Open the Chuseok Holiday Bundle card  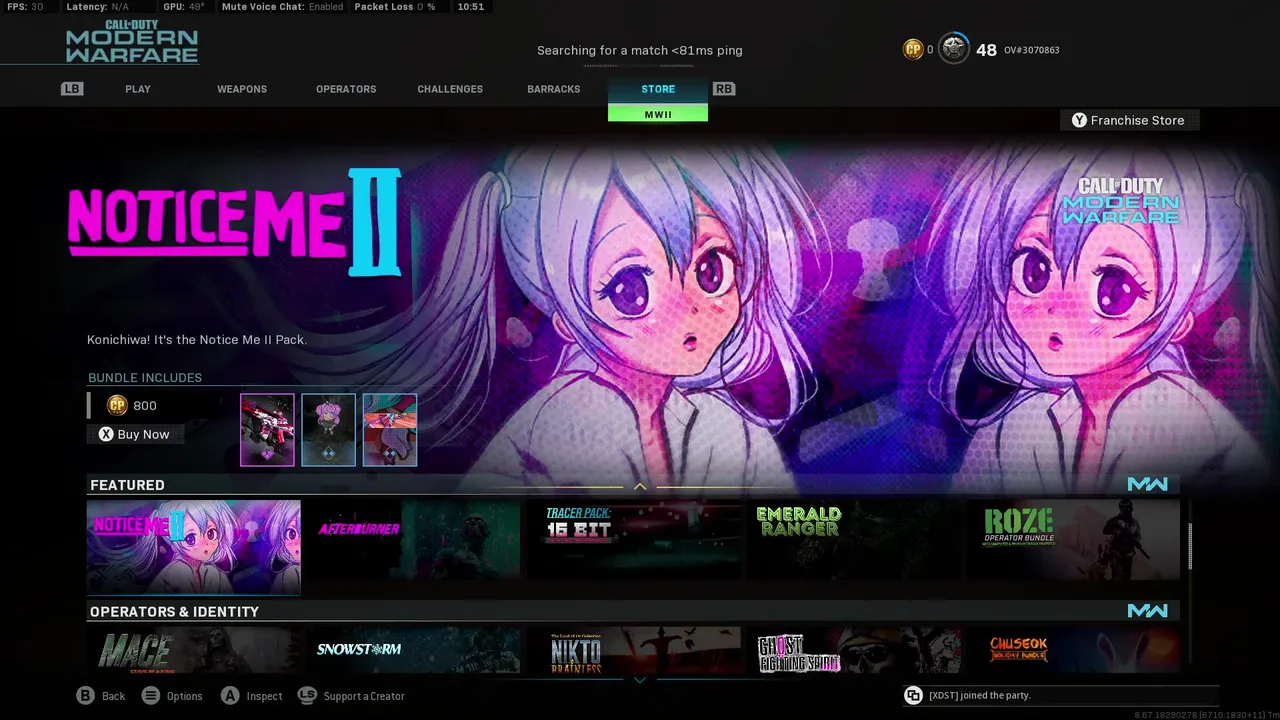click(x=1074, y=650)
